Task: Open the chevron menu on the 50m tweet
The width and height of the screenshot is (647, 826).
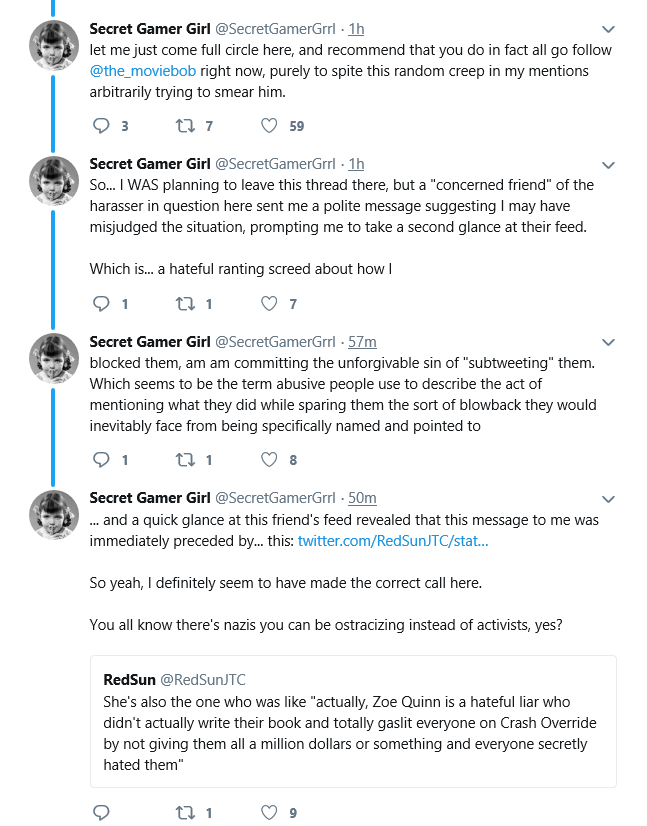Action: pos(609,499)
